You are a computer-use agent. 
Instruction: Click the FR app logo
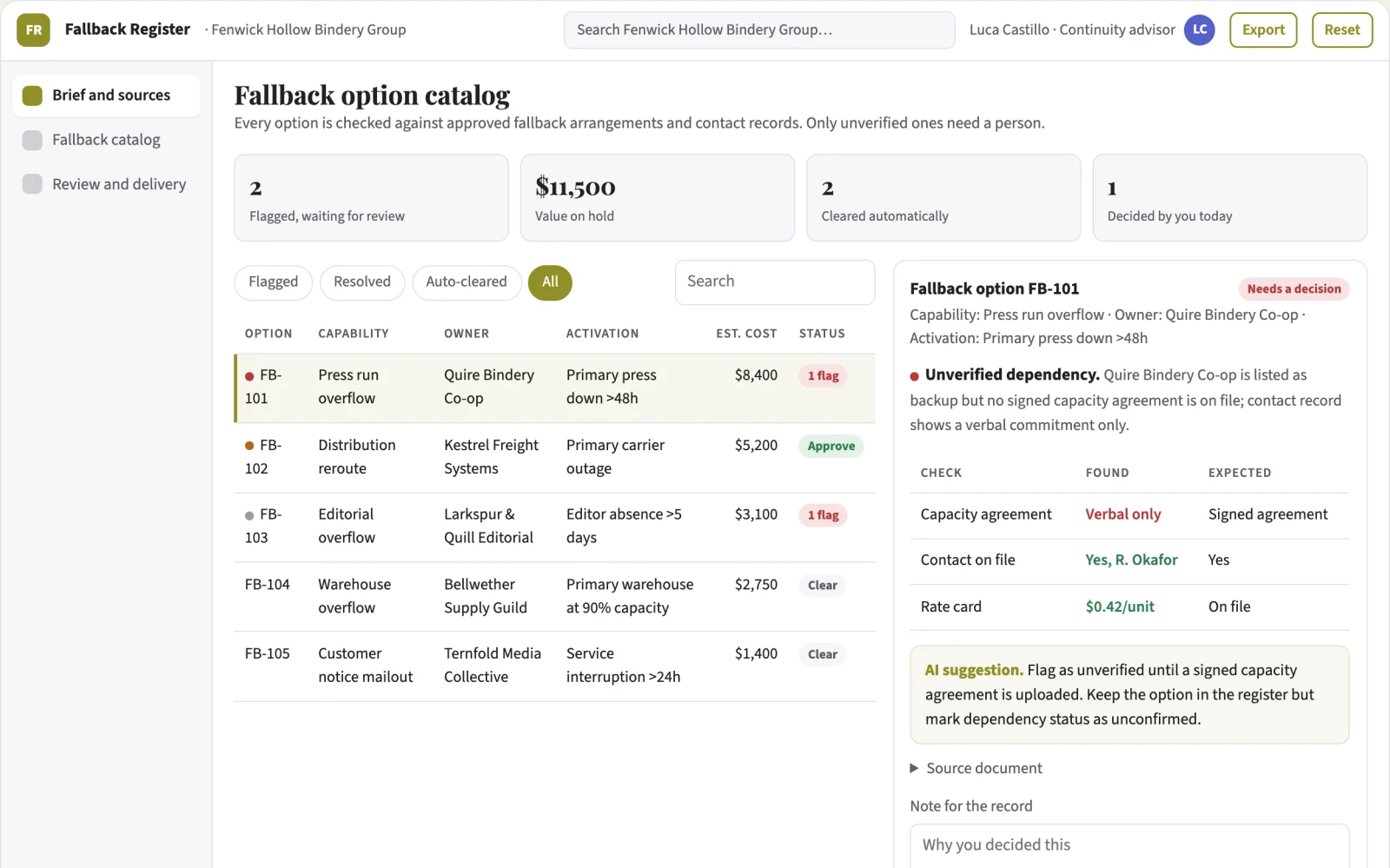[33, 30]
